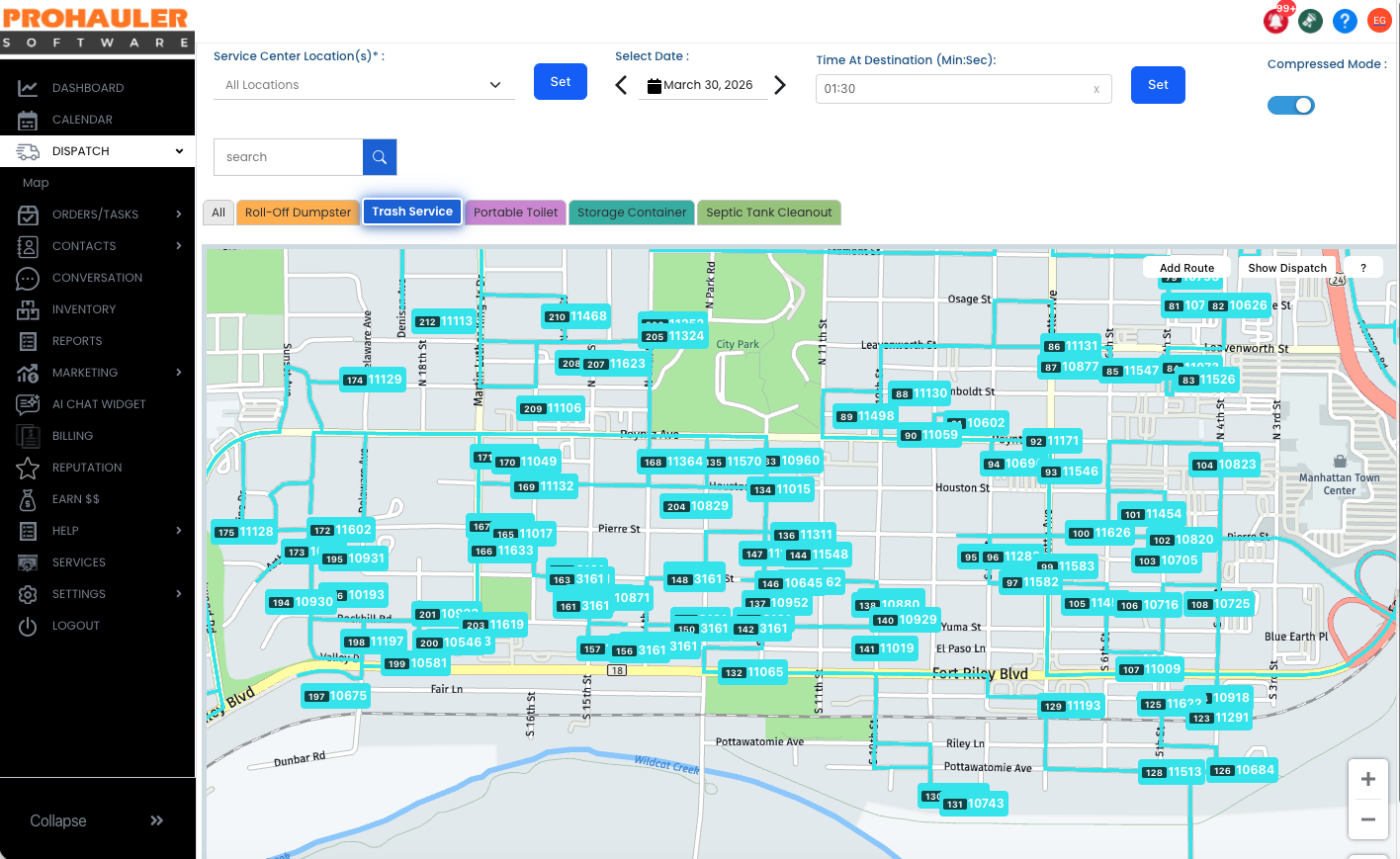Expand the Contacts submenu arrow
This screenshot has height=859, width=1400.
[x=179, y=246]
